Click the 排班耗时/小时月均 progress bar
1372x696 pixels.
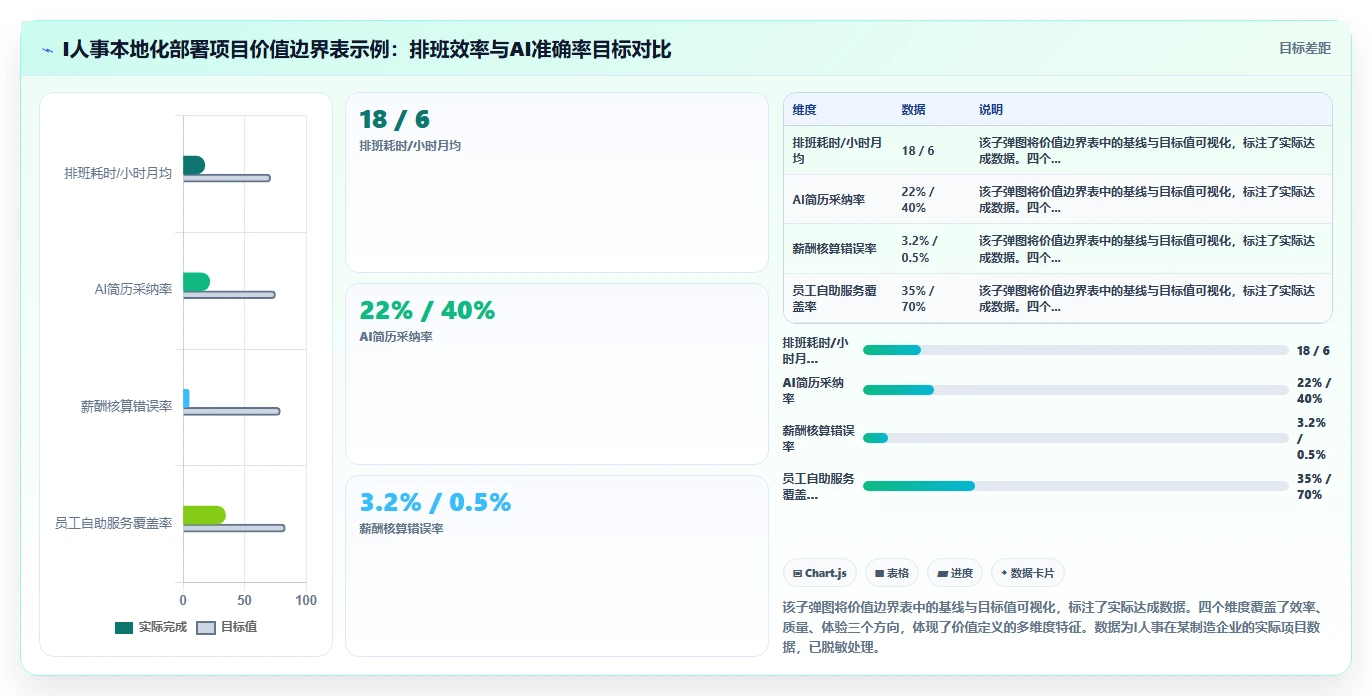pos(1075,350)
